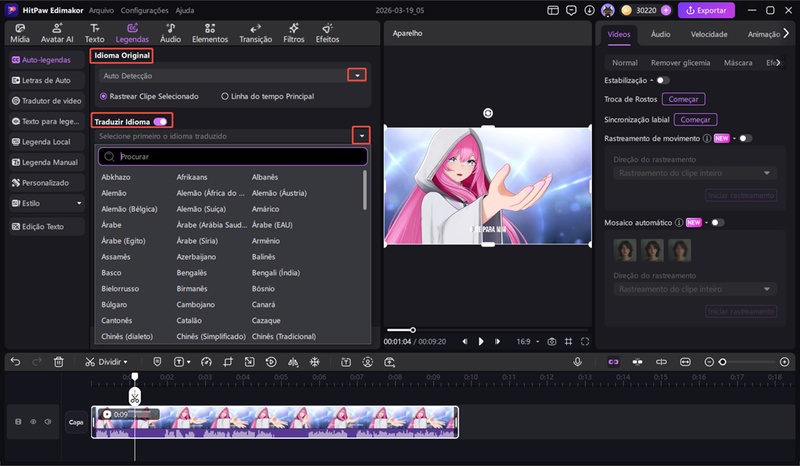Image resolution: width=800 pixels, height=466 pixels.
Task: Open the Arquivo menu
Action: 101,10
